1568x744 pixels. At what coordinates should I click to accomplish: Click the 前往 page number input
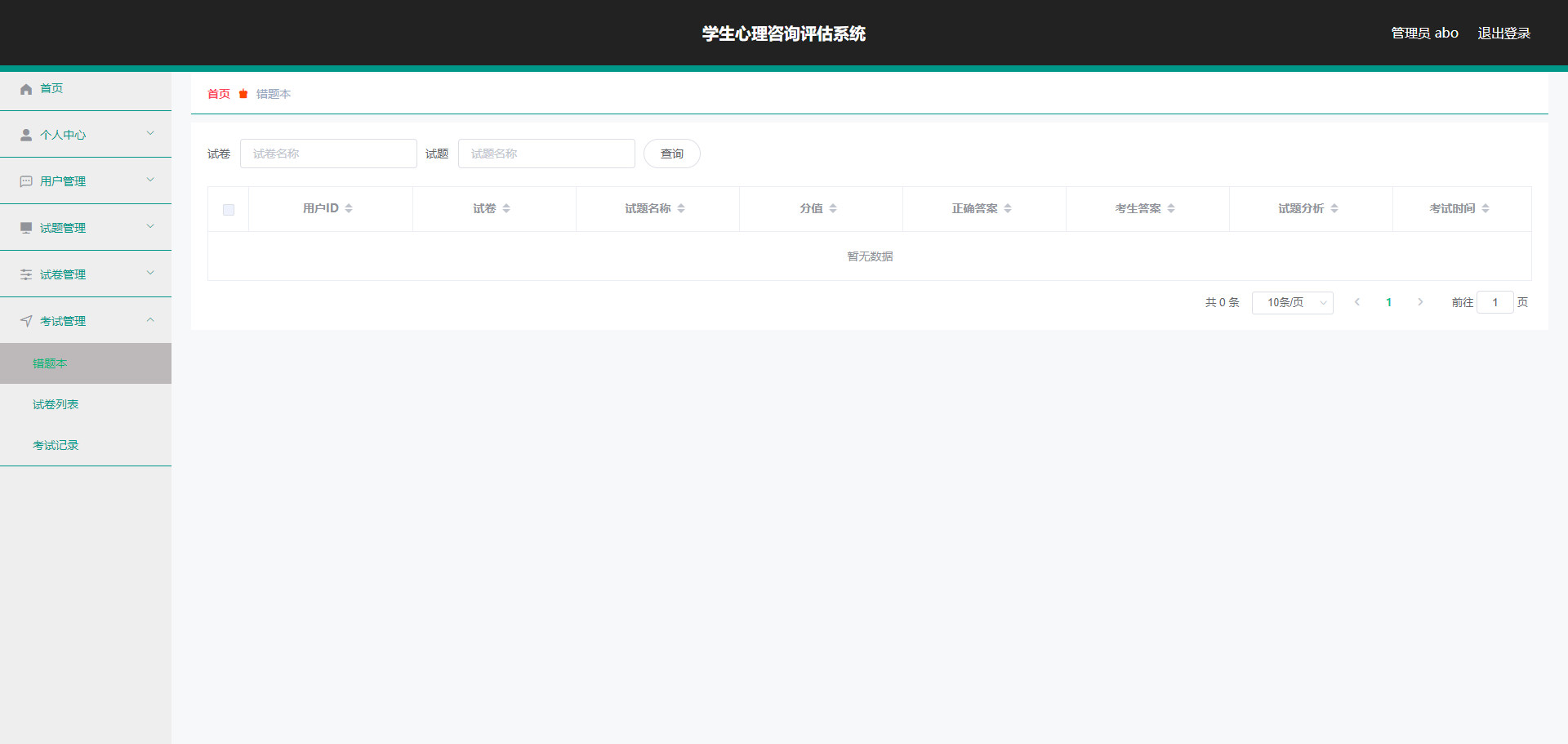pos(1495,302)
